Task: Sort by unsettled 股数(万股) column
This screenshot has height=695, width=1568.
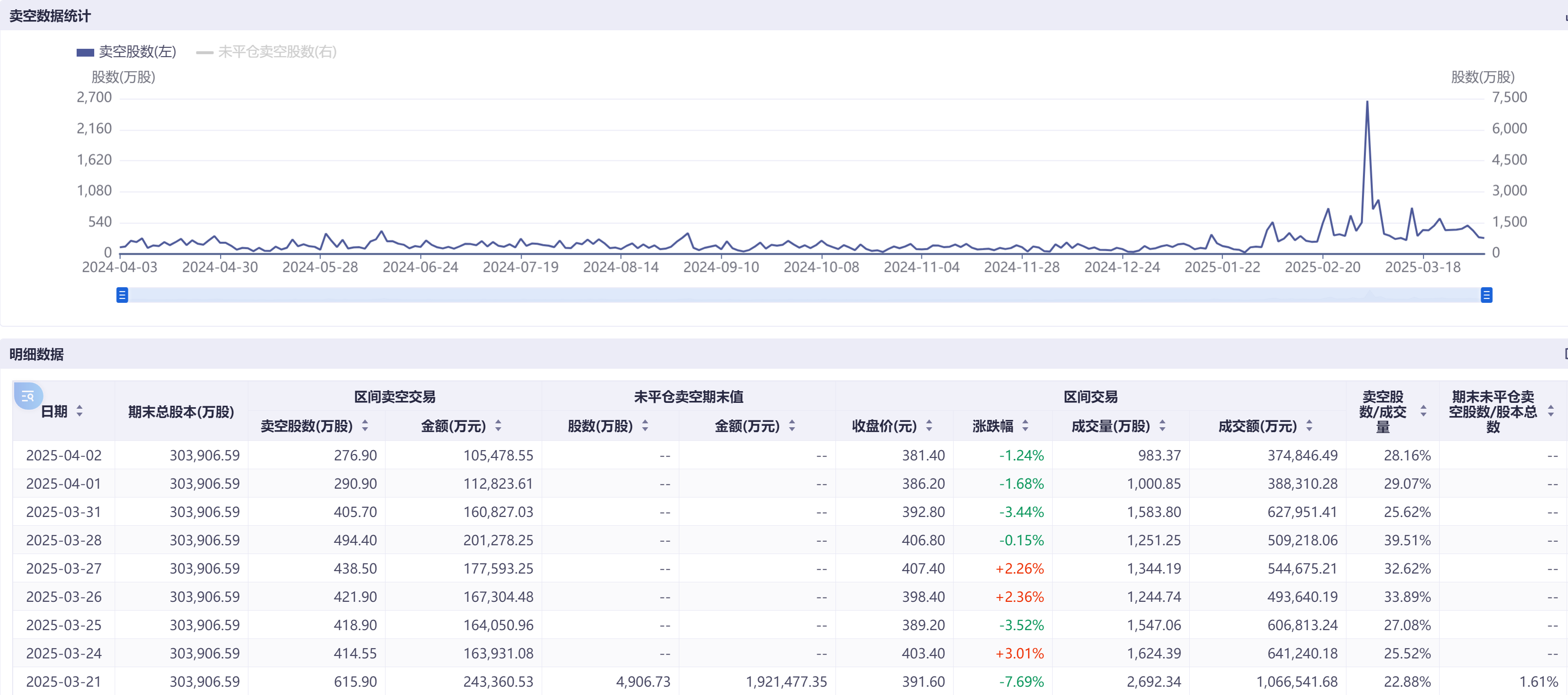Action: (645, 426)
